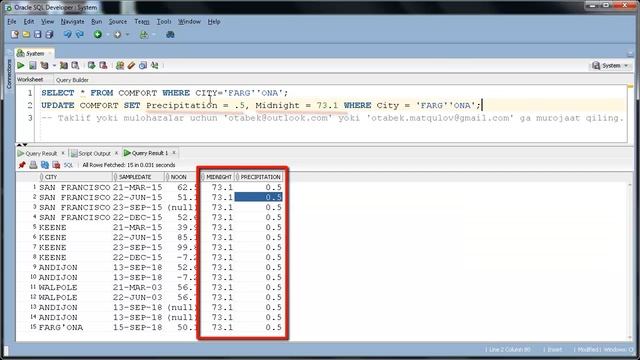Open the Navigate menu
The height and width of the screenshot is (360, 640).
[72, 22]
